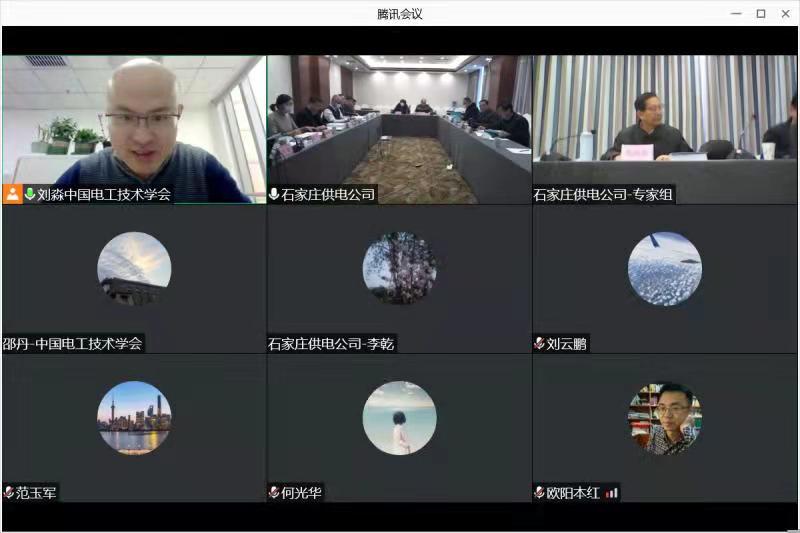
Task: Click the orange host icon beside 刘淼
Action: [13, 194]
